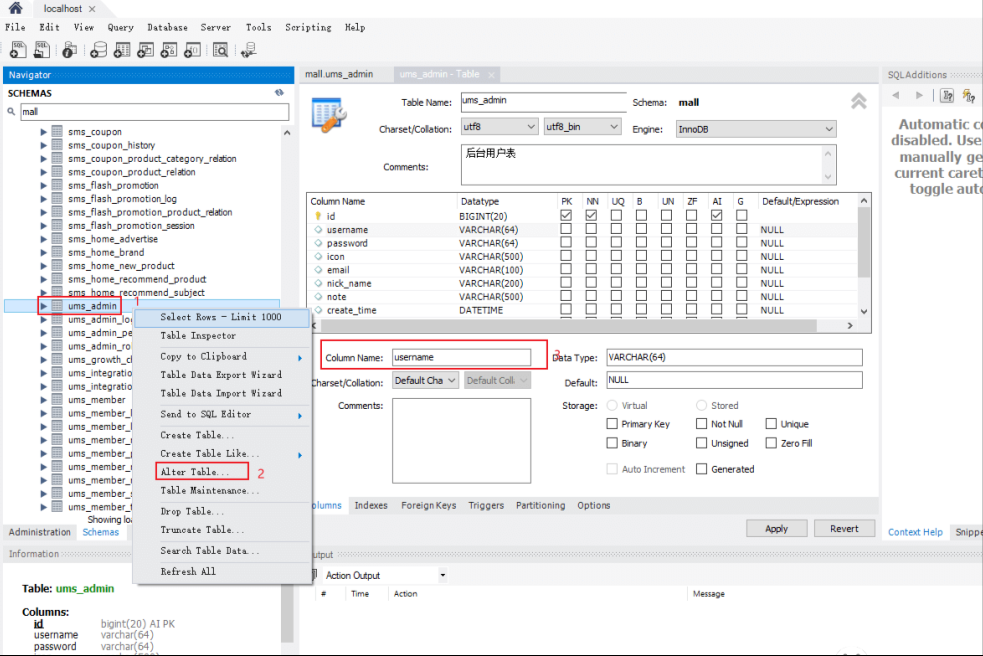Open the Context Help tab
Viewport: 983px width, 656px height.
pyautogui.click(x=915, y=532)
